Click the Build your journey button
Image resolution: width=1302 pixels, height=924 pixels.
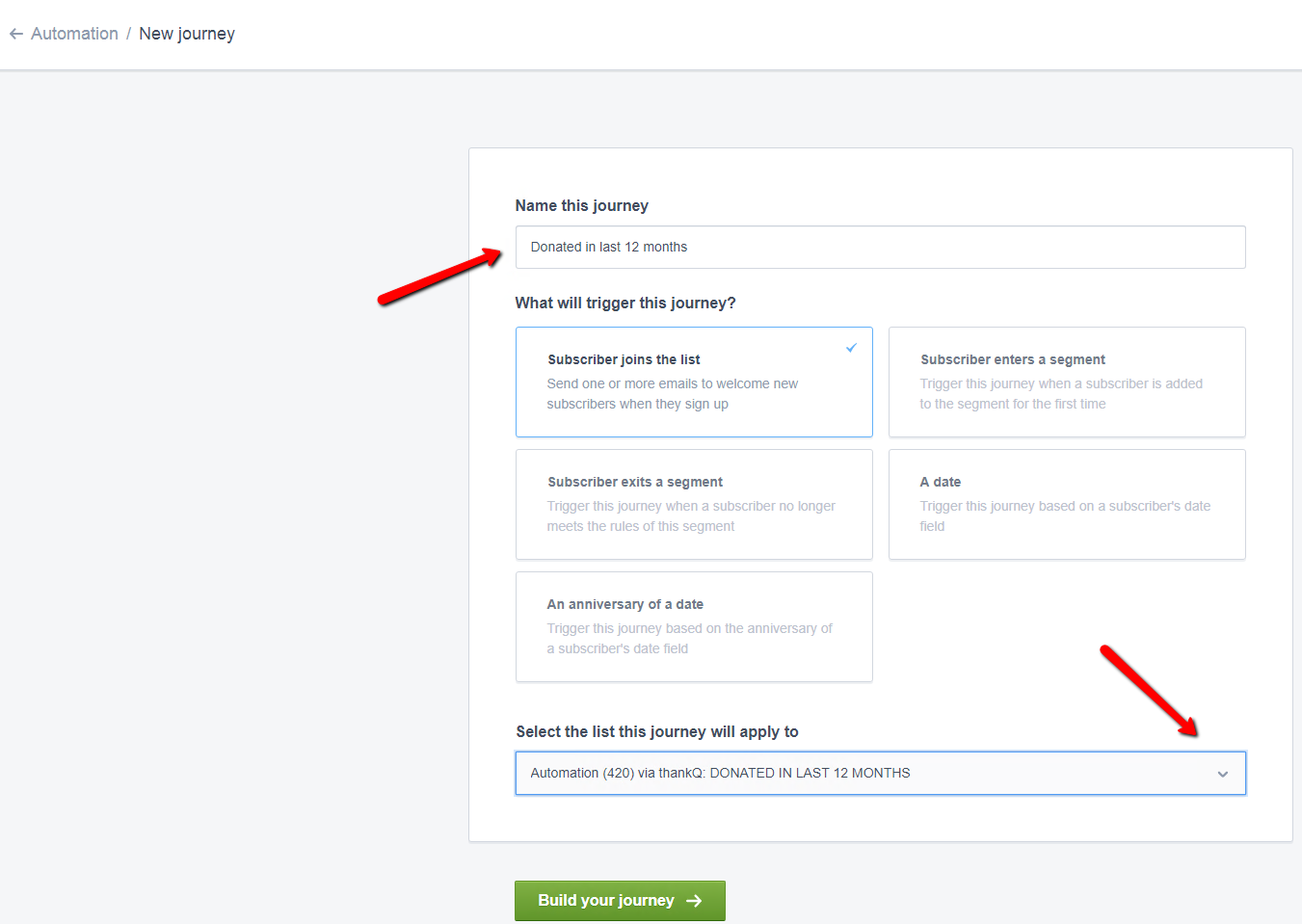coord(620,901)
